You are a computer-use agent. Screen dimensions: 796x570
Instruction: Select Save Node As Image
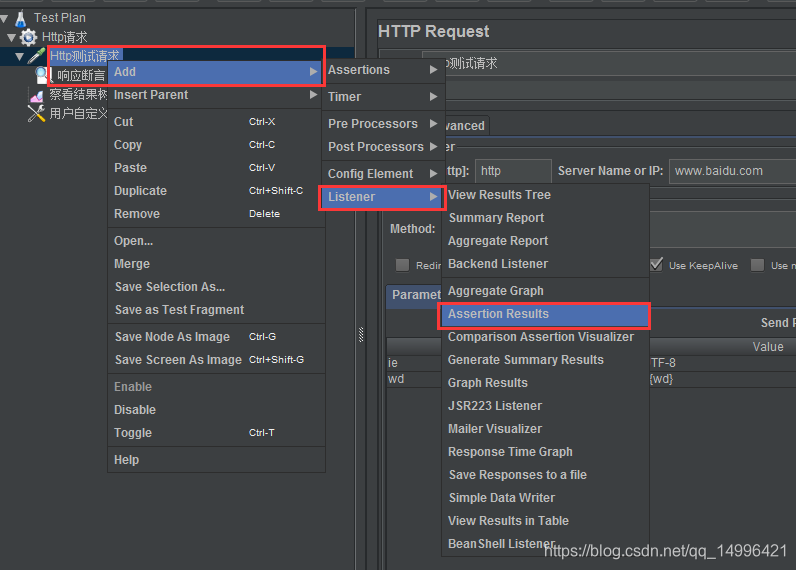pos(216,337)
